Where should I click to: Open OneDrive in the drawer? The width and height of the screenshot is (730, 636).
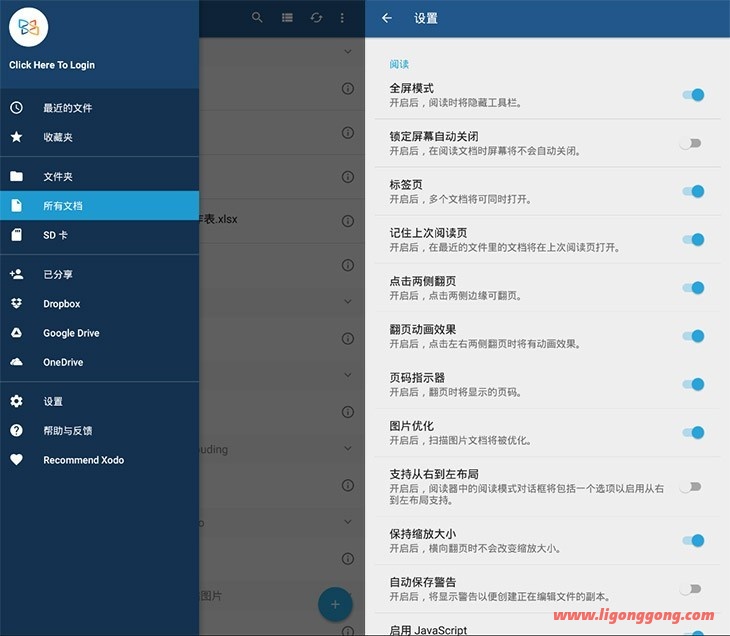point(100,362)
